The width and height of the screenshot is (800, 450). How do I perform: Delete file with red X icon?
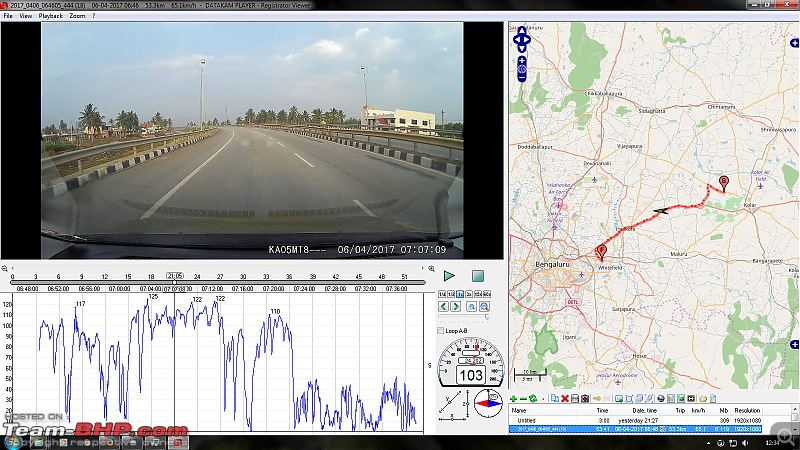(x=565, y=398)
